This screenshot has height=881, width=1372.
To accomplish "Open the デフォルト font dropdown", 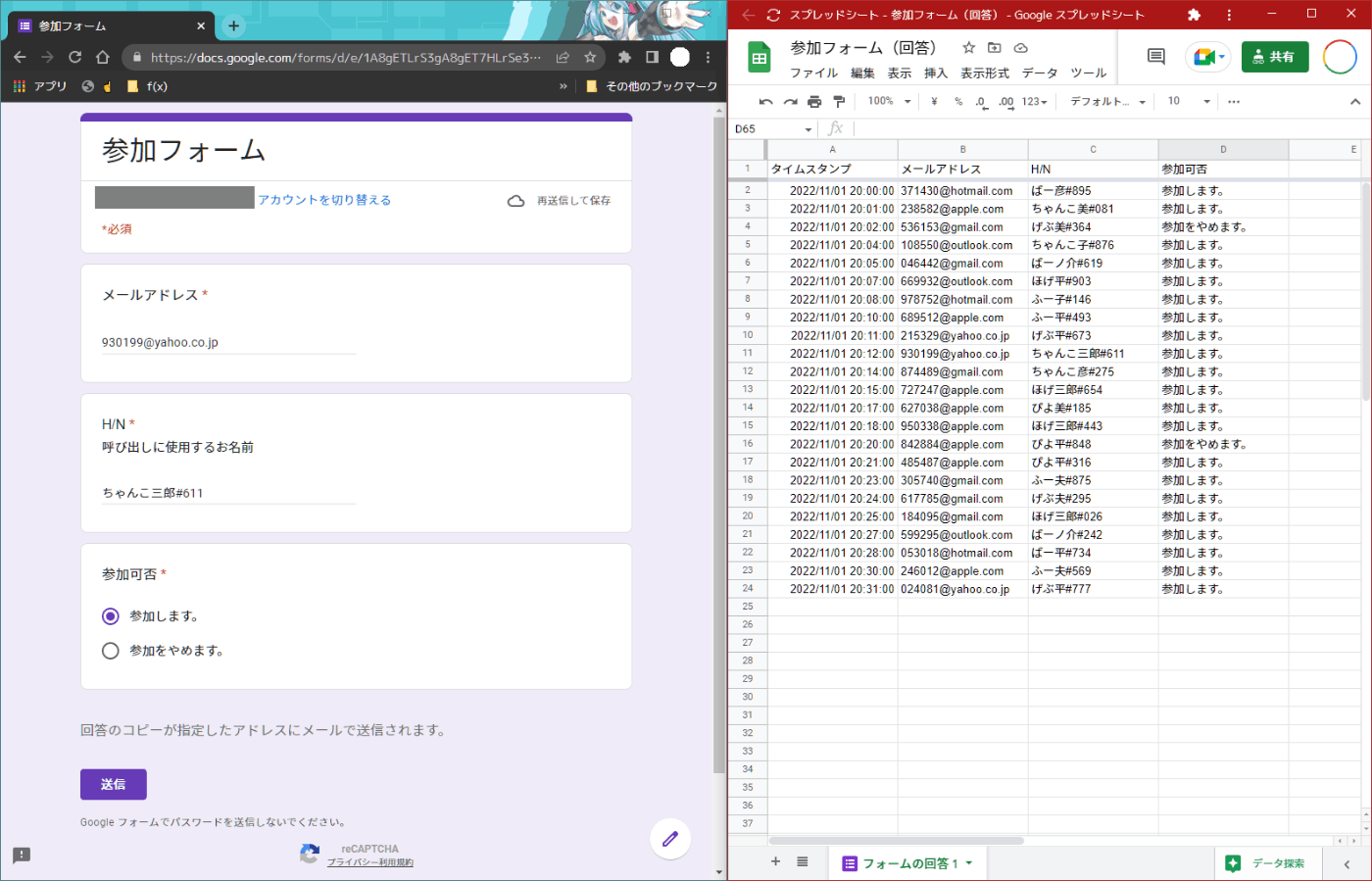I will point(1107,101).
